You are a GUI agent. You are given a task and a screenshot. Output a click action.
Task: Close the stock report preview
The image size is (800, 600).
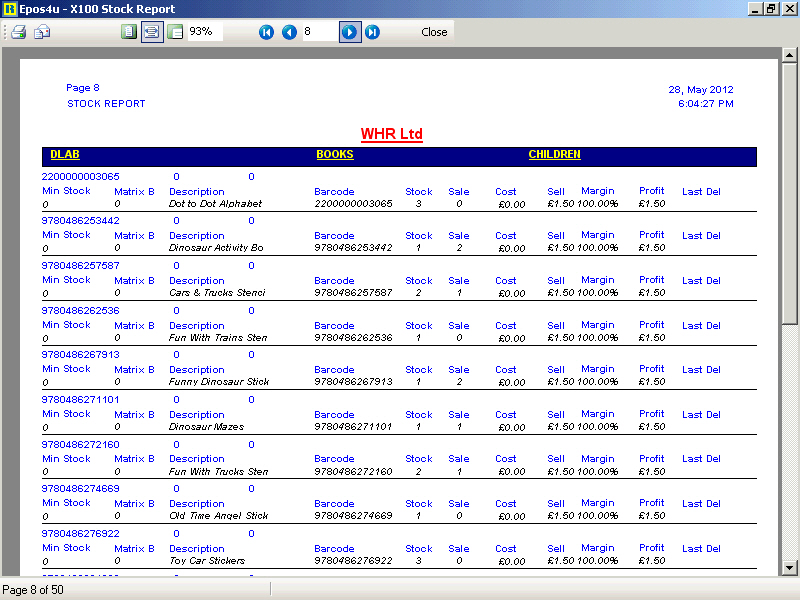(x=434, y=32)
